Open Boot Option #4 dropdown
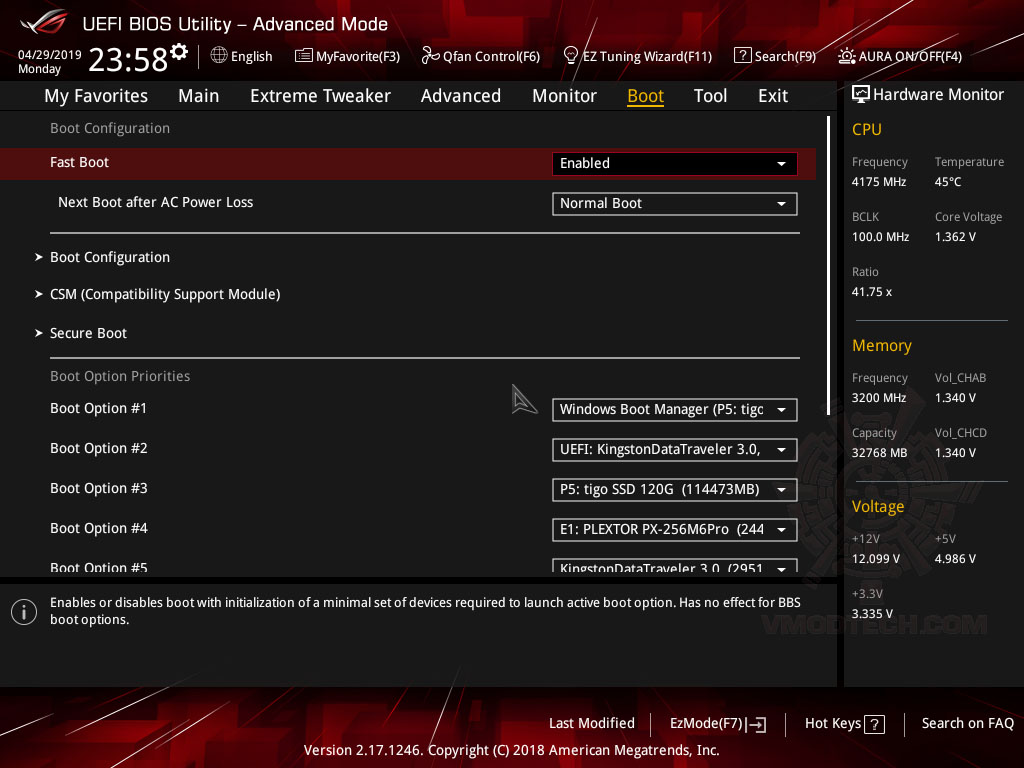 (675, 530)
